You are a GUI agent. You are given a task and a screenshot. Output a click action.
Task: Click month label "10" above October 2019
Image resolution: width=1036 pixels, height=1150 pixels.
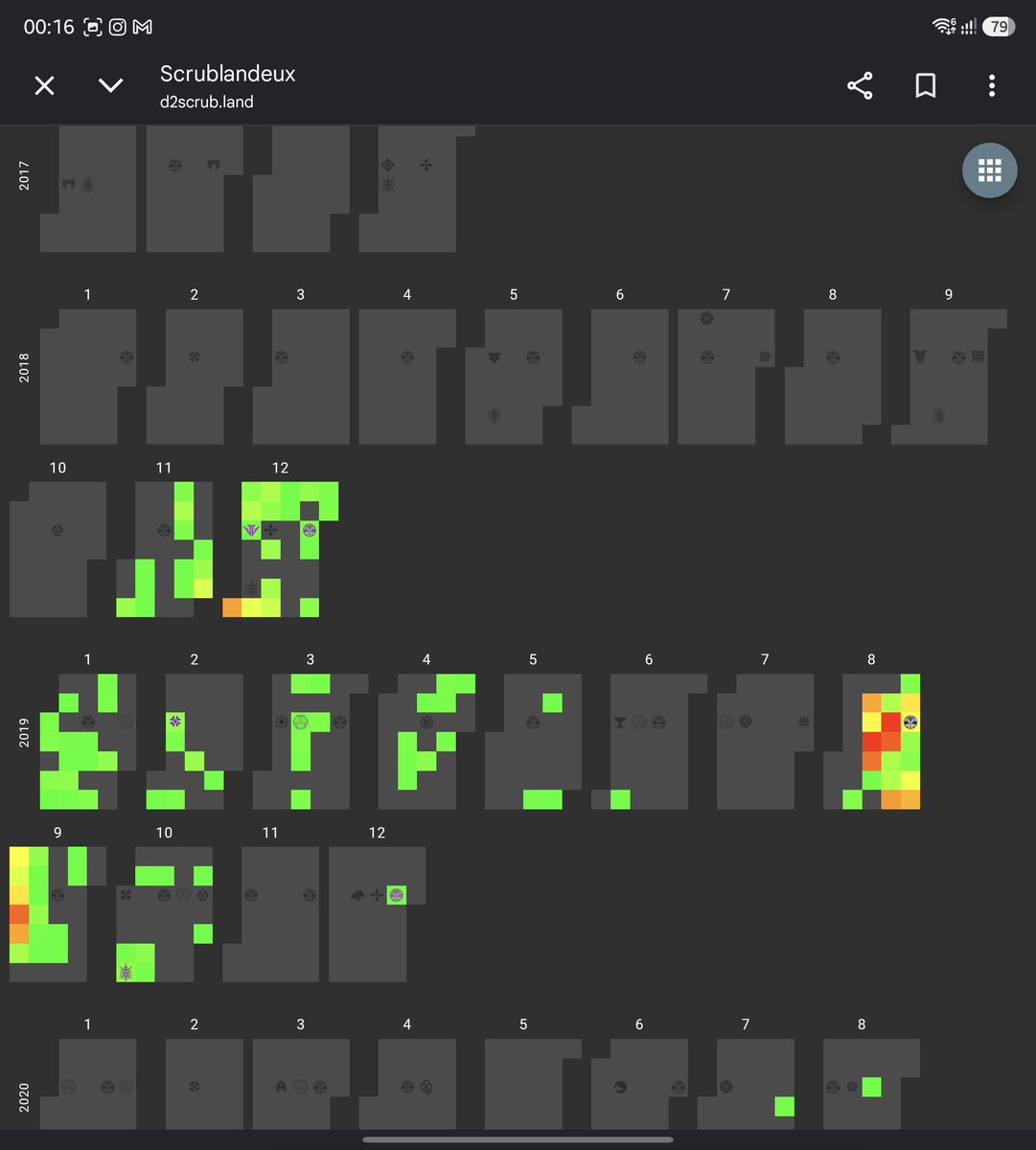(x=164, y=832)
